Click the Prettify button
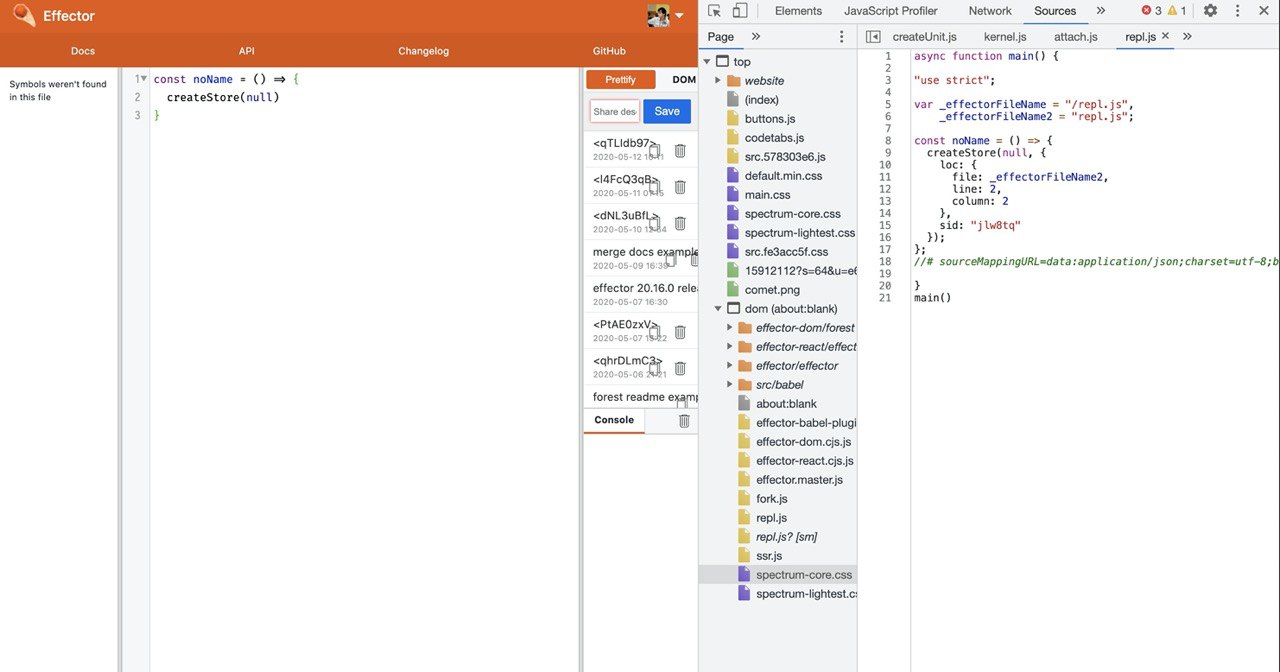Viewport: 1280px width, 672px height. 620,80
